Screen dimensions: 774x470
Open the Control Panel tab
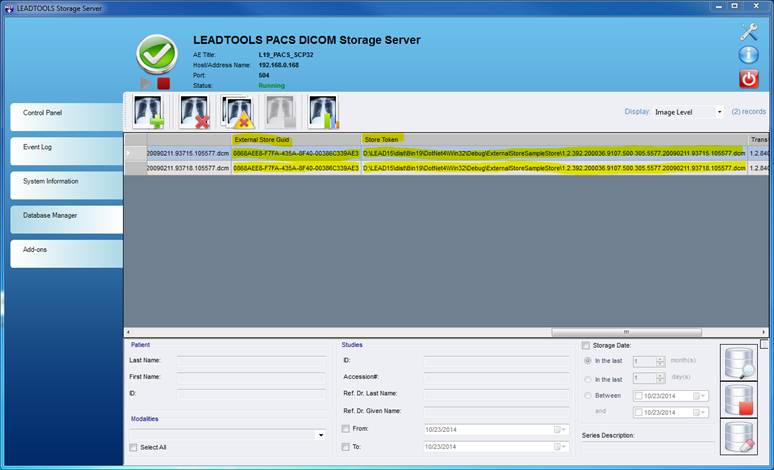pos(67,117)
